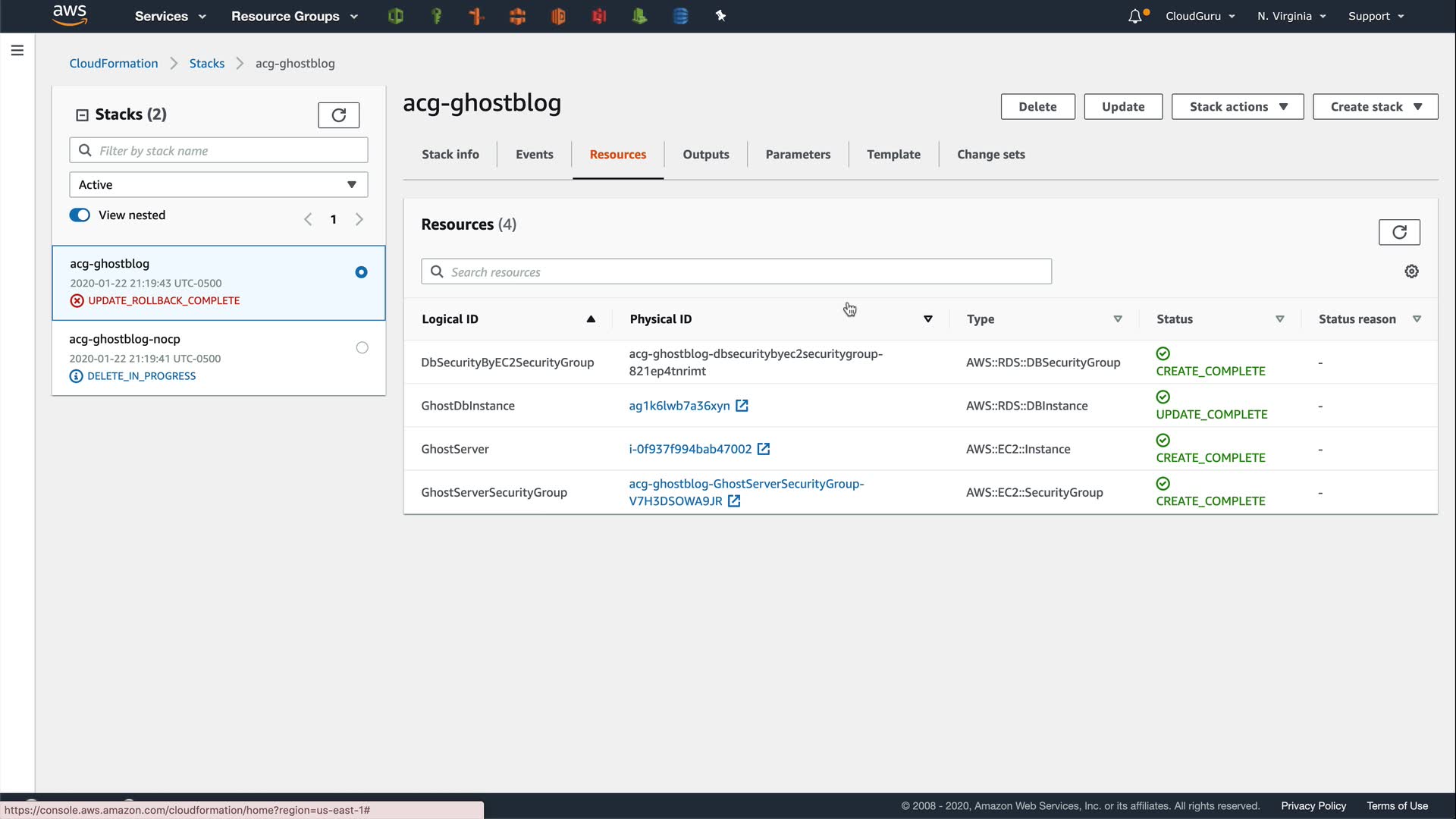Select the acg-ghostblog-nocp stack radio

(362, 348)
